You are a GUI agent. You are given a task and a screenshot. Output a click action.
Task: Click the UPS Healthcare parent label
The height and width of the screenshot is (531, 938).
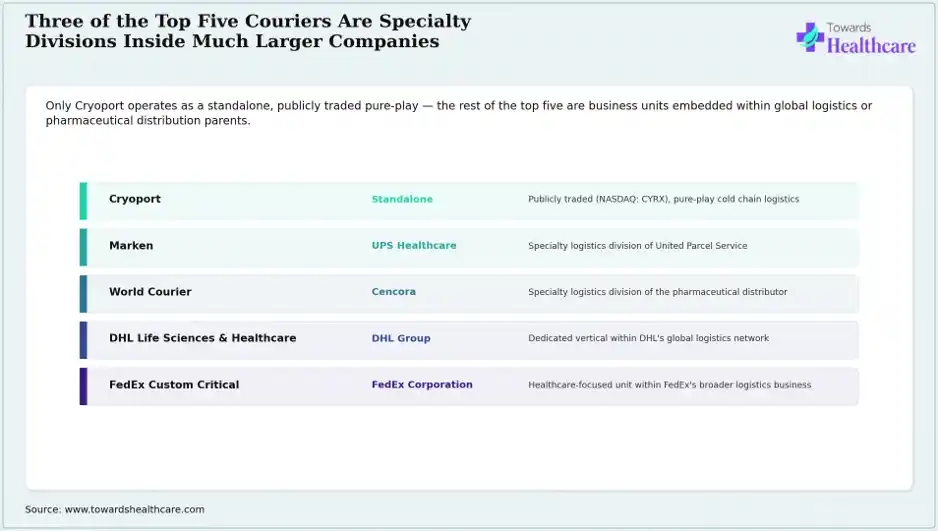click(x=414, y=245)
